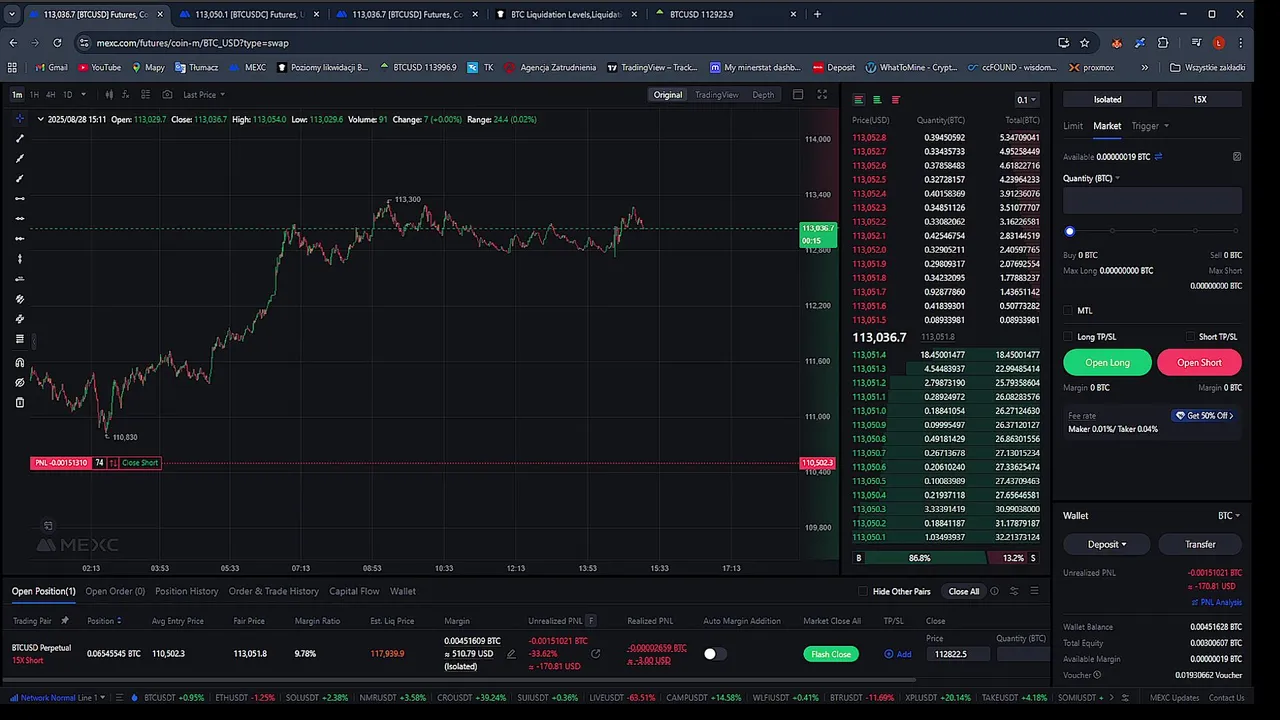
Task: Click the browser address bar
Action: [x=560, y=43]
